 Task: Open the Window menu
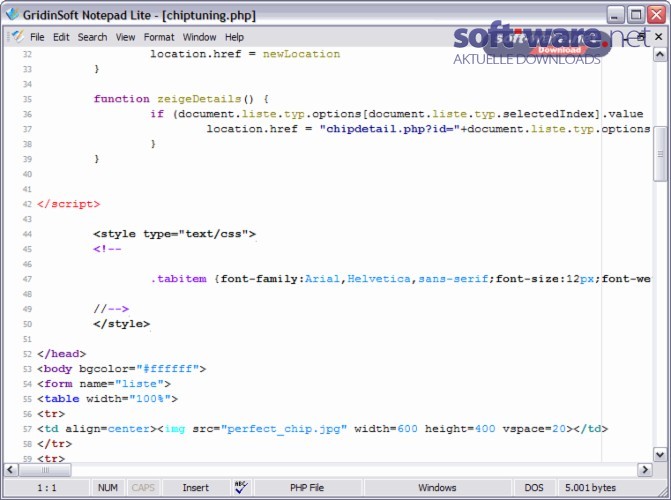[x=199, y=37]
